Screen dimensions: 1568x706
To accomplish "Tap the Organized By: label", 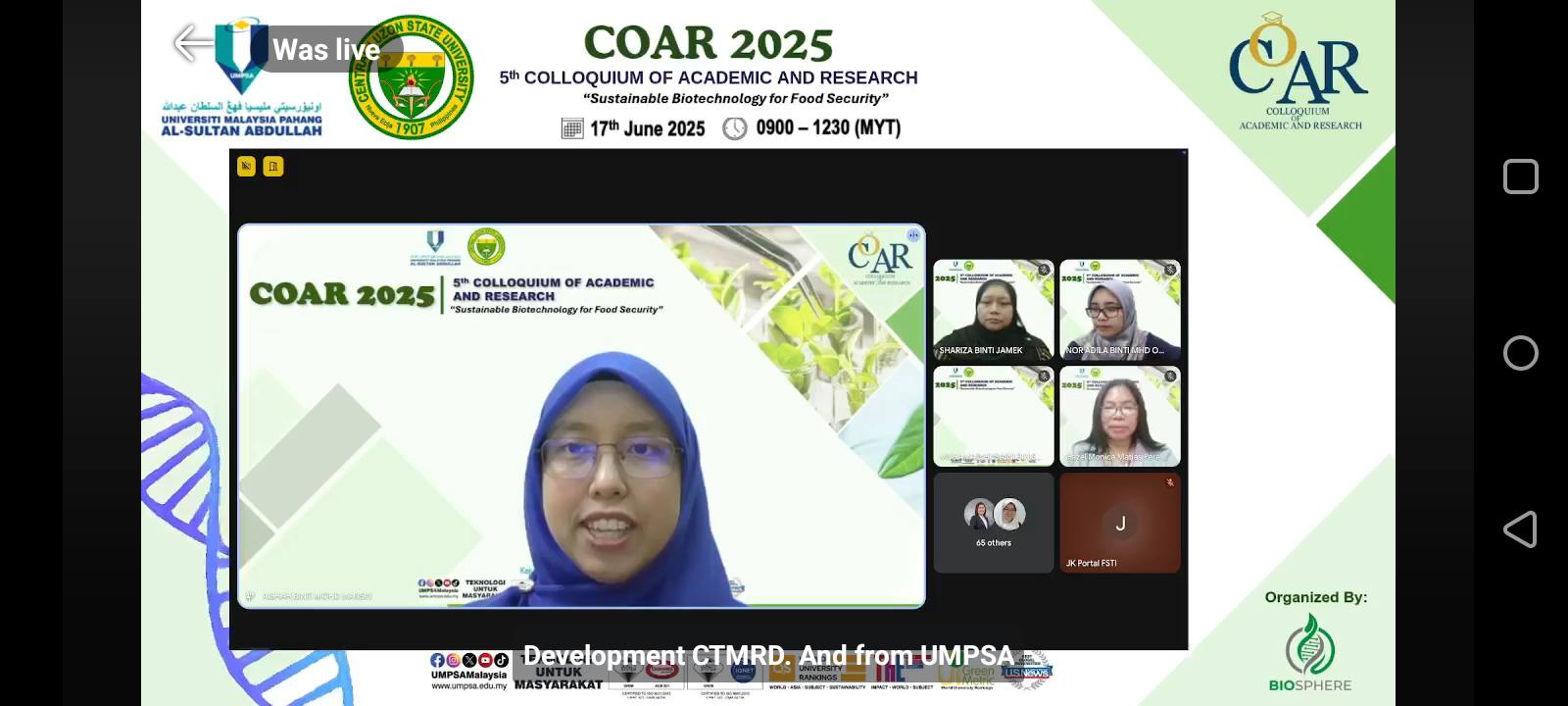I will pyautogui.click(x=1315, y=597).
